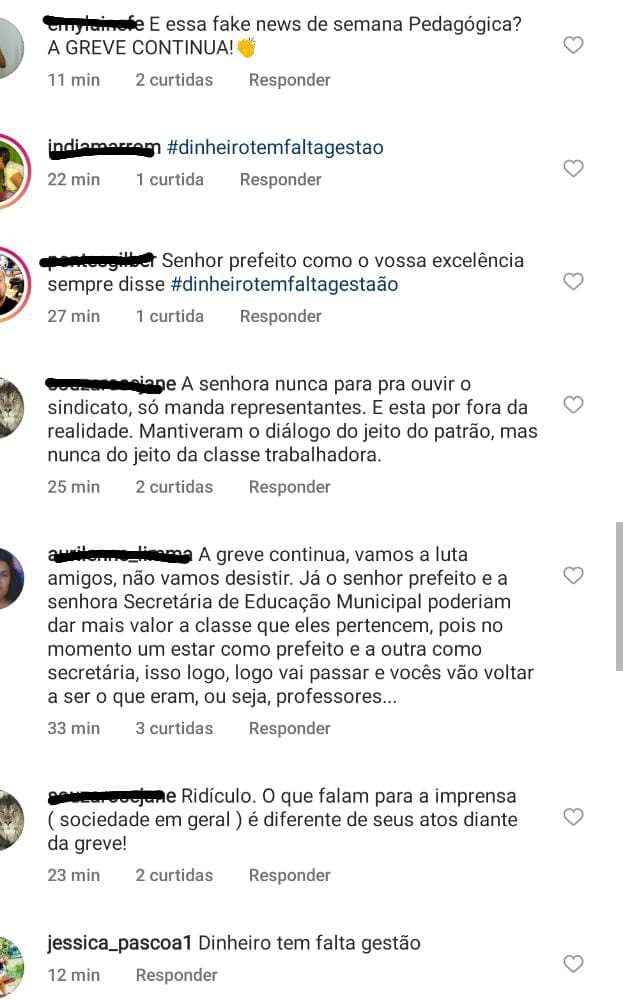Like jessica_pascoa1's comment
Screen dimensions: 623x1000
point(573,964)
